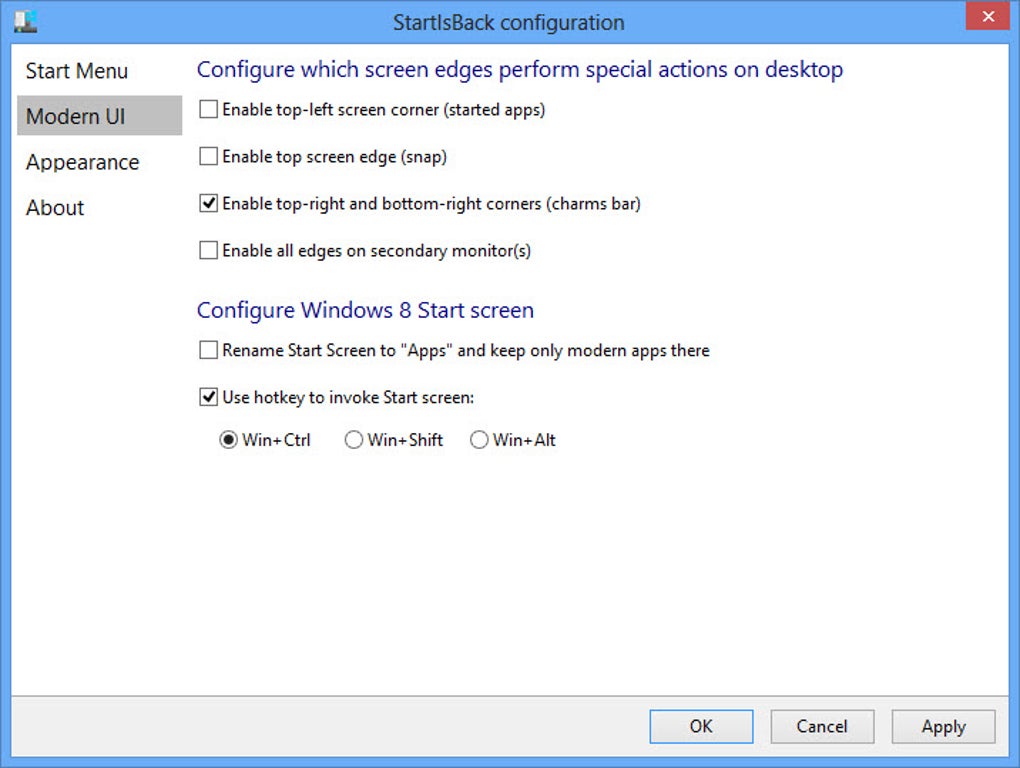1020x768 pixels.
Task: Disable charms bar corners checkbox
Action: pos(208,204)
